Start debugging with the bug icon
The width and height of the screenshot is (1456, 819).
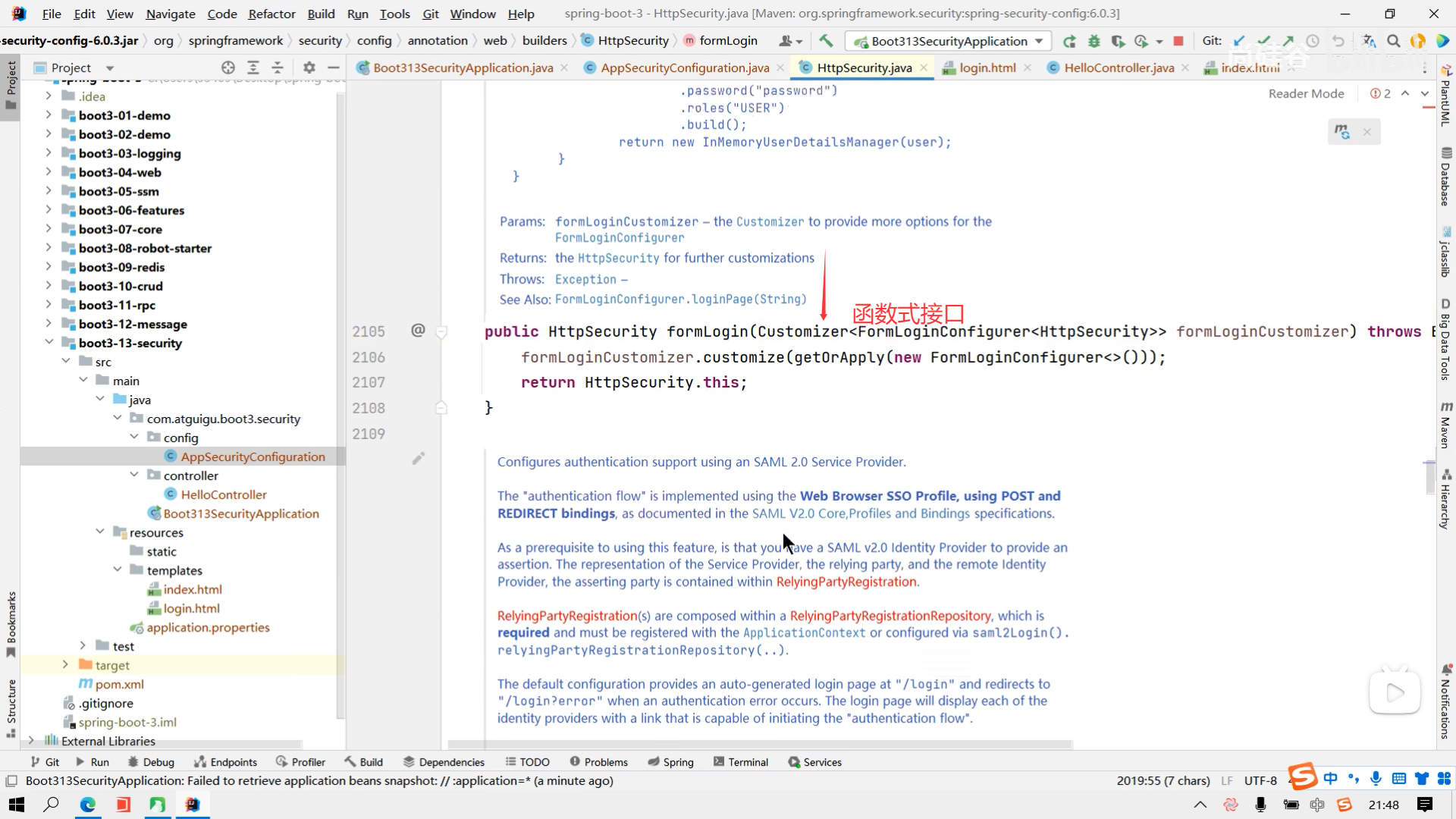(1094, 41)
